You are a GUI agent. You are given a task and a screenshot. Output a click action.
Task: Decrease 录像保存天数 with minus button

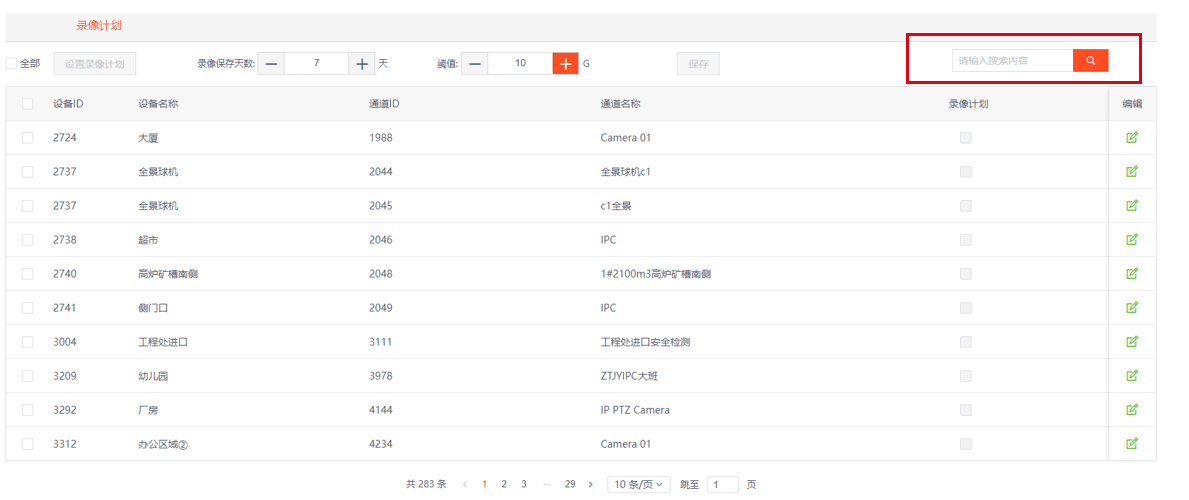(x=271, y=64)
